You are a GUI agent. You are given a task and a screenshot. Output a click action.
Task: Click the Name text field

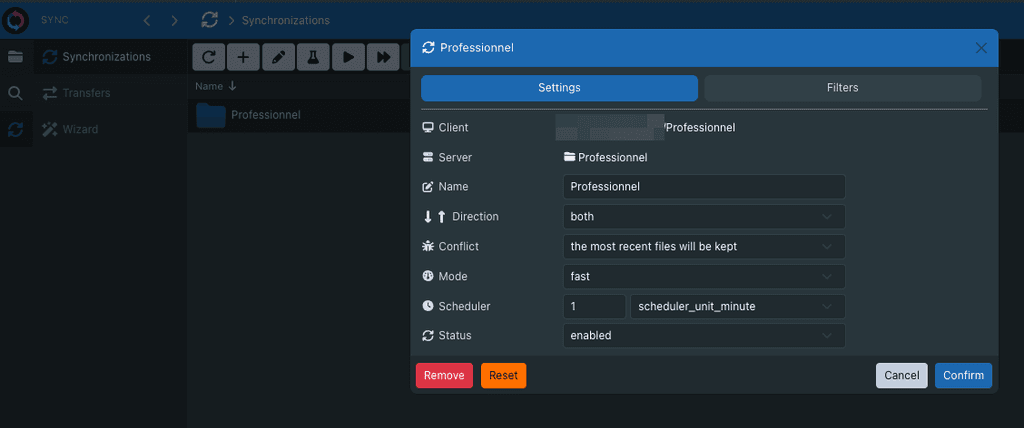704,187
